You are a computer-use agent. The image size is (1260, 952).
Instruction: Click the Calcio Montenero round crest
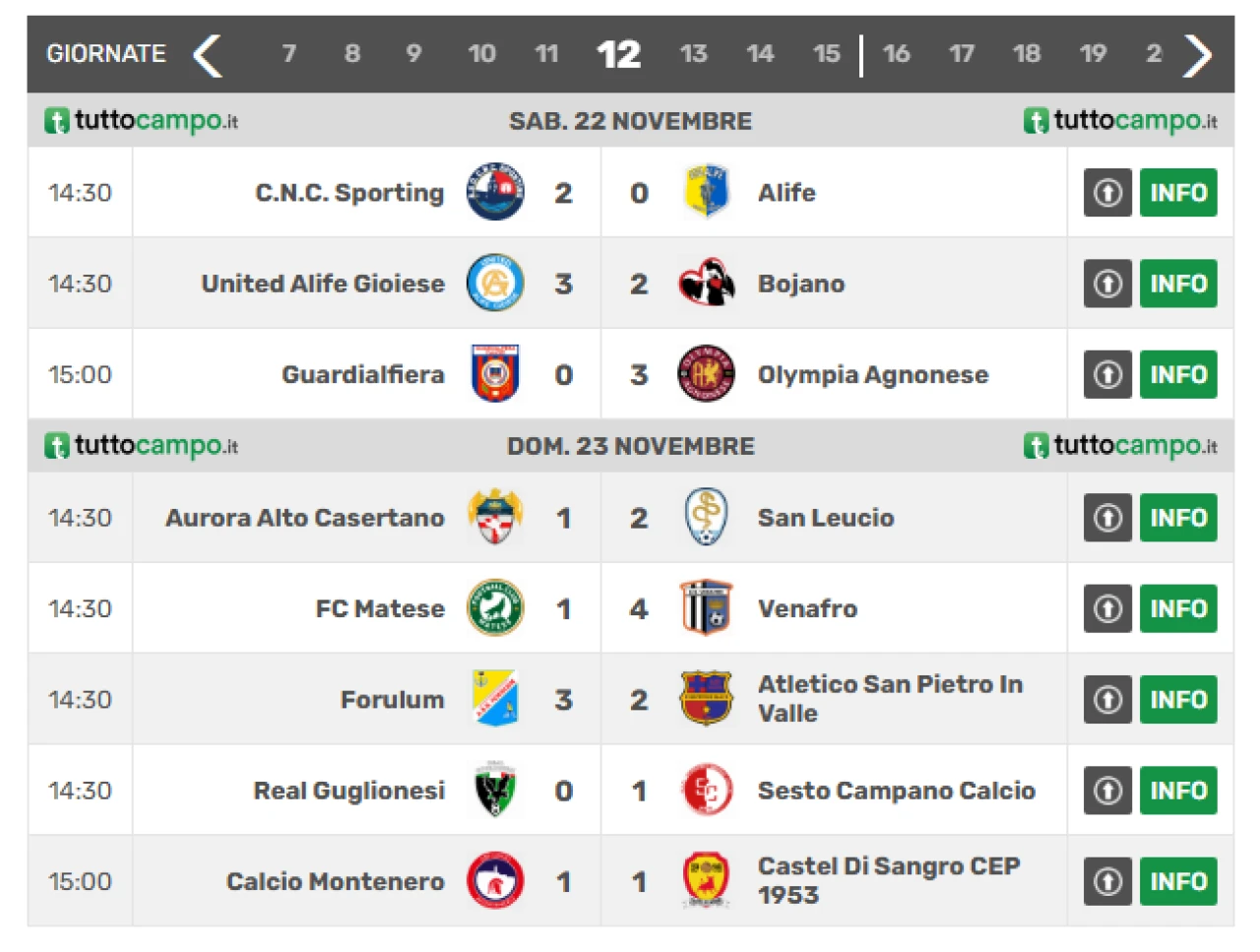494,881
